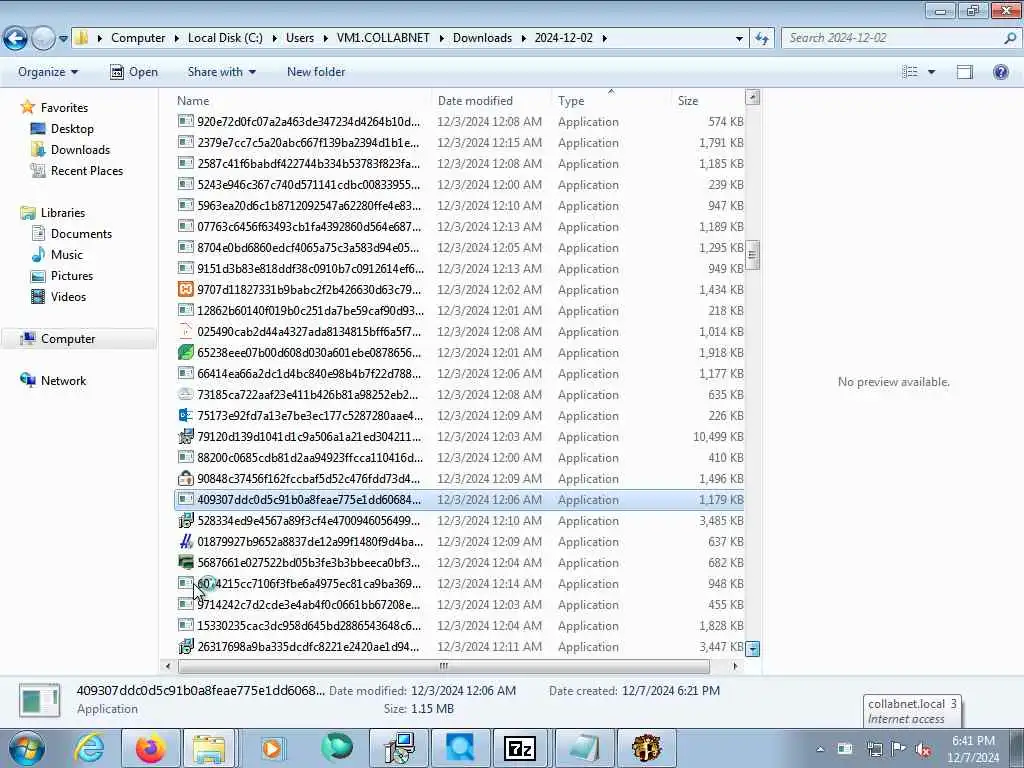
Task: Open the Pictures library
Action: 72,276
